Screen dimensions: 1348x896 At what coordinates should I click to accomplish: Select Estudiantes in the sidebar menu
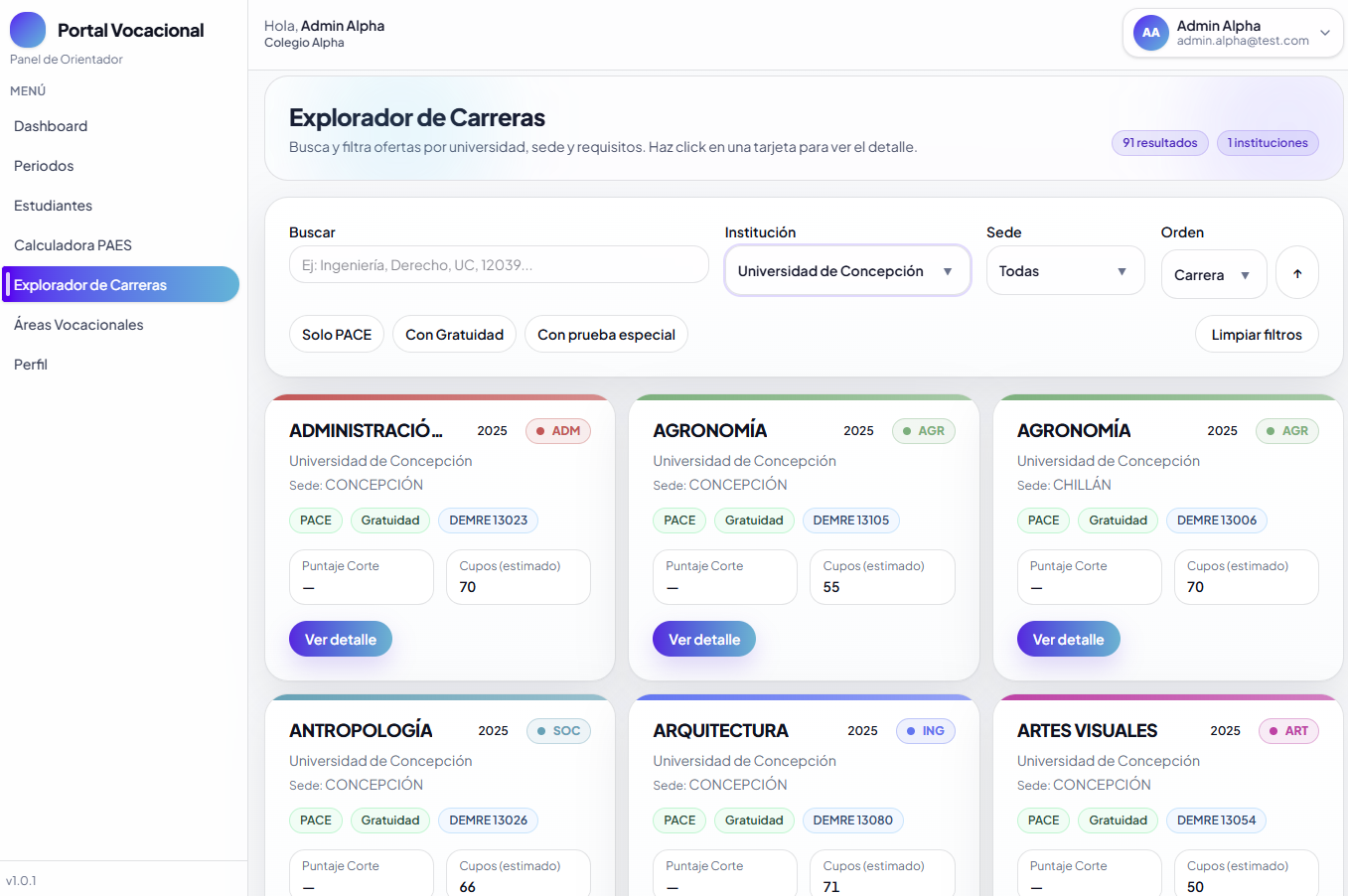pyautogui.click(x=51, y=205)
